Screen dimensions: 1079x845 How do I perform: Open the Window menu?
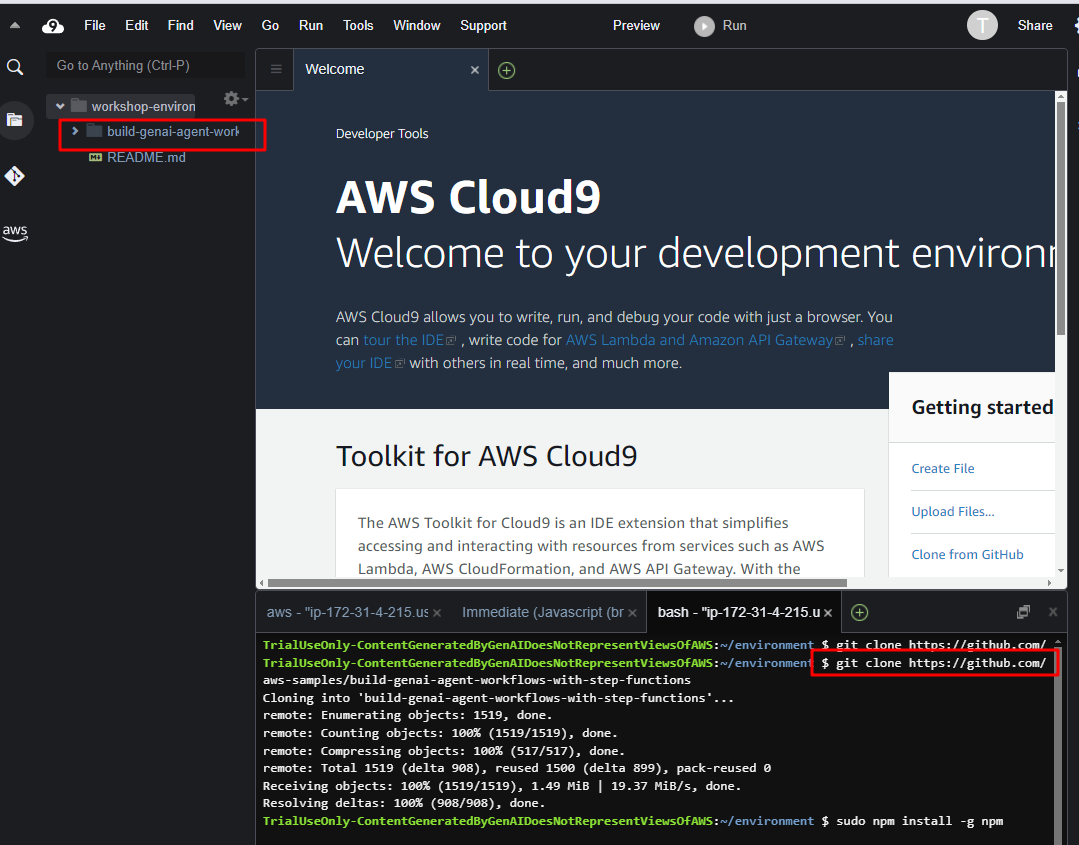point(416,25)
